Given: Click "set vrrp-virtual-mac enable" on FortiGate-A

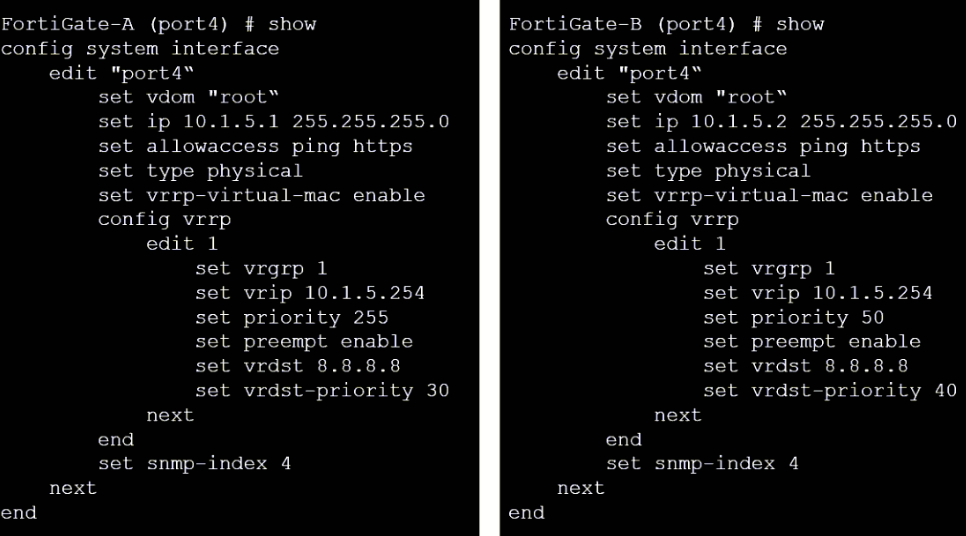Looking at the screenshot, I should point(261,195).
